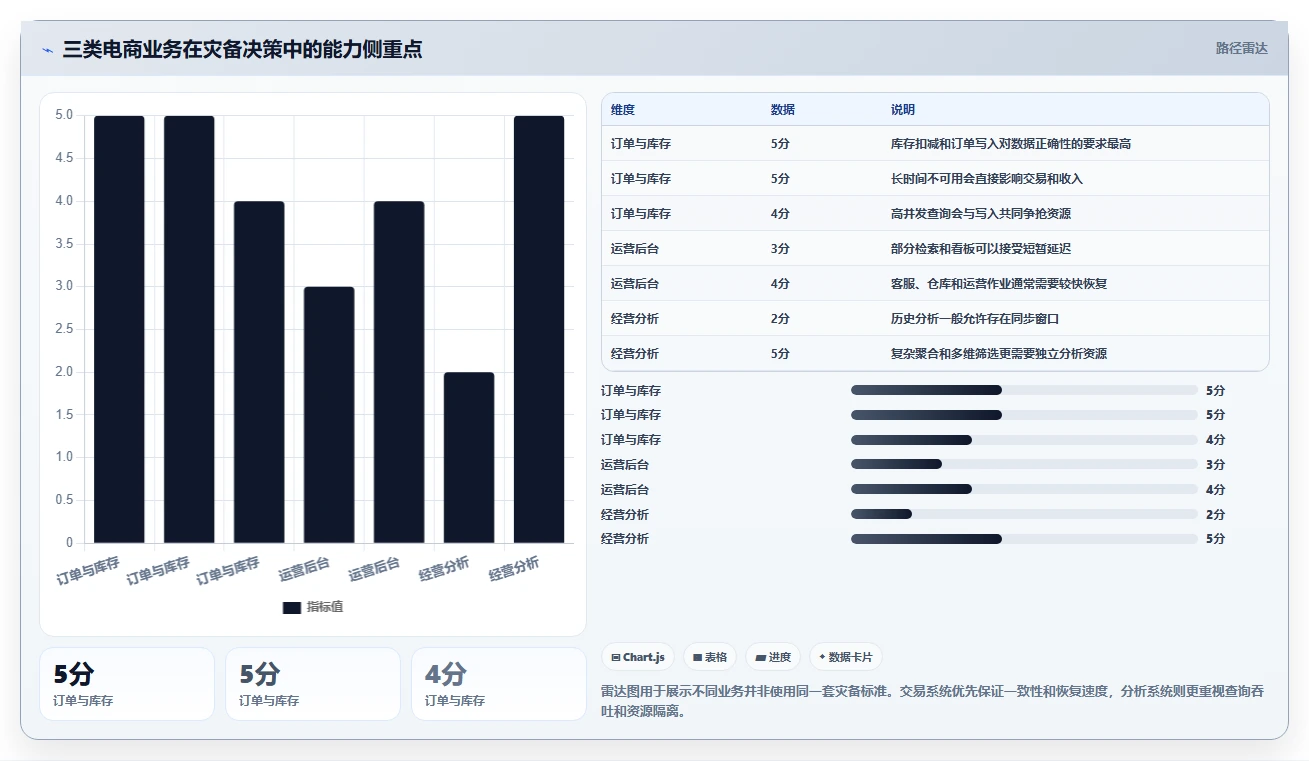The height and width of the screenshot is (761, 1309).
Task: Select the cell 部分检索和看板可以接受短暂延迟
Action: tap(981, 249)
